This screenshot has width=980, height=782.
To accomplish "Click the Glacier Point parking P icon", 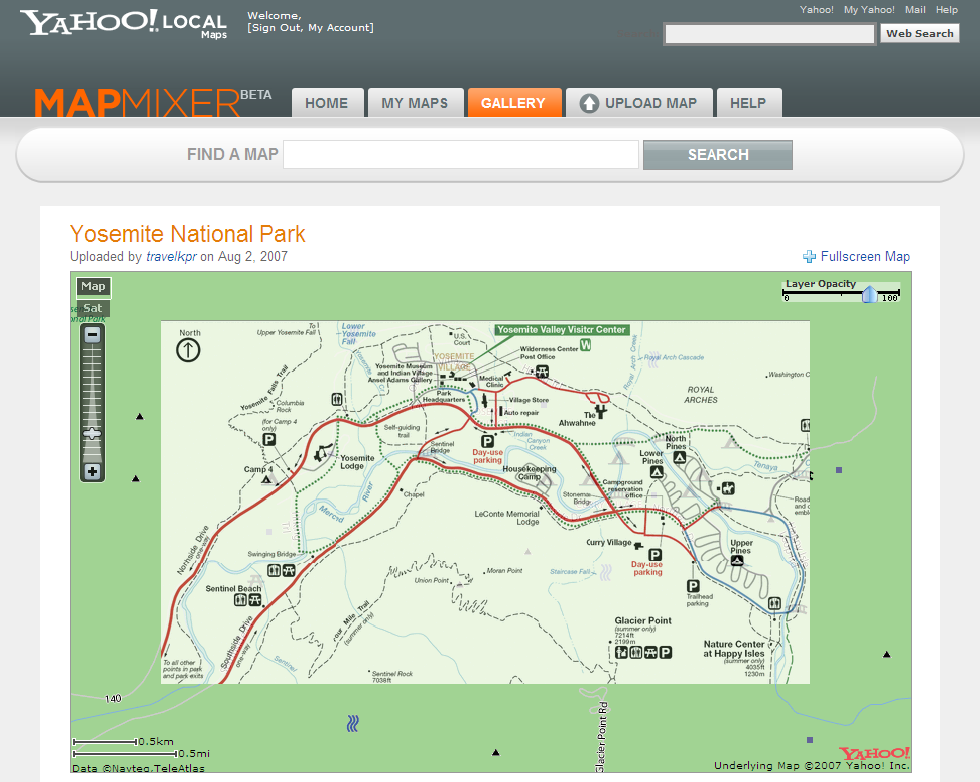I will [x=666, y=653].
